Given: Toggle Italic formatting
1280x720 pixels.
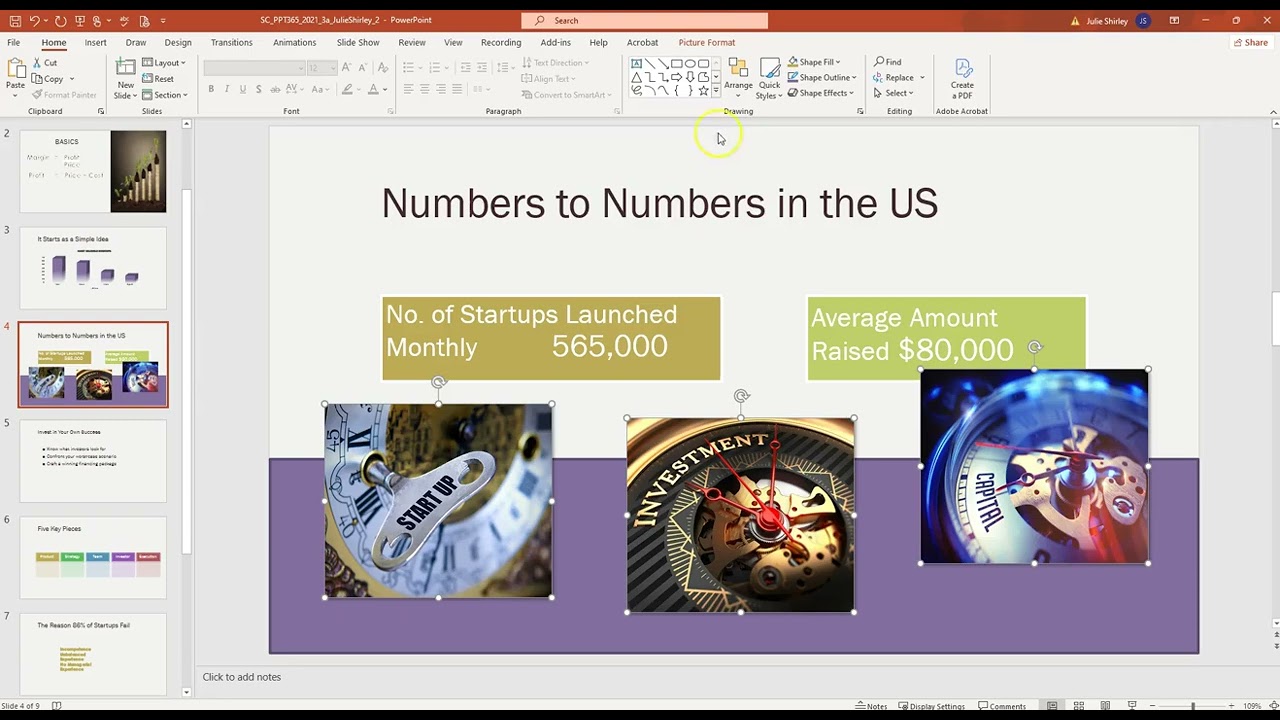Looking at the screenshot, I should (227, 89).
